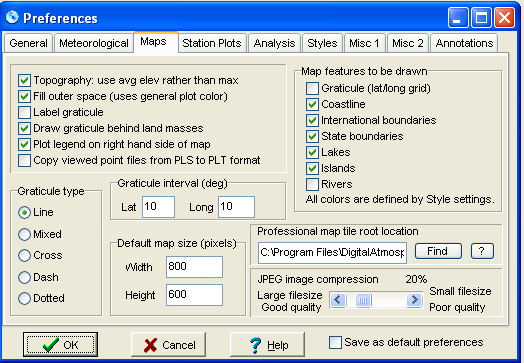Switch to the Station Plots tab
Viewport: 524px width, 363px height.
pos(212,43)
